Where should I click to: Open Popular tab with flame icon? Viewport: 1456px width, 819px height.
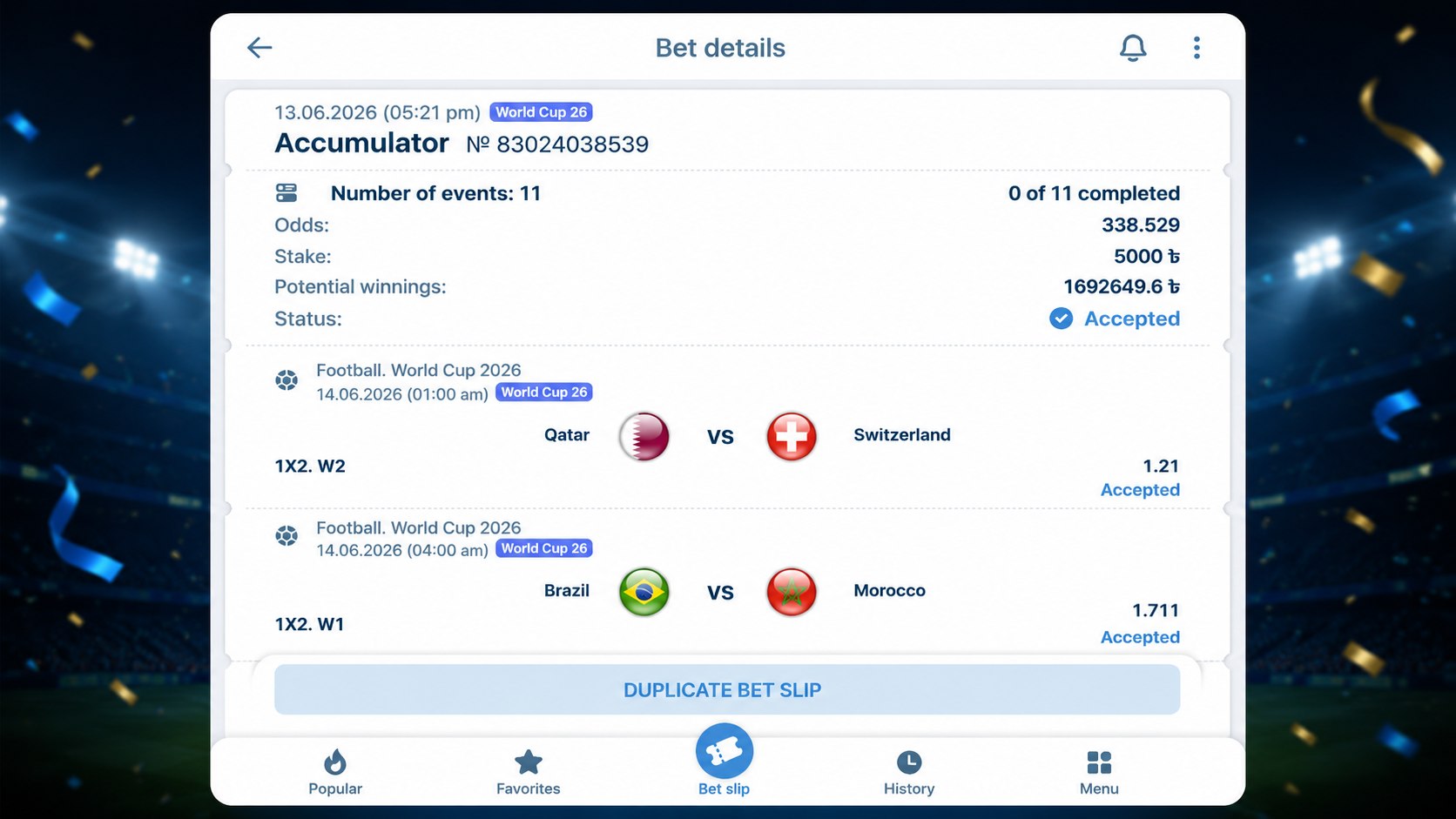pos(335,772)
